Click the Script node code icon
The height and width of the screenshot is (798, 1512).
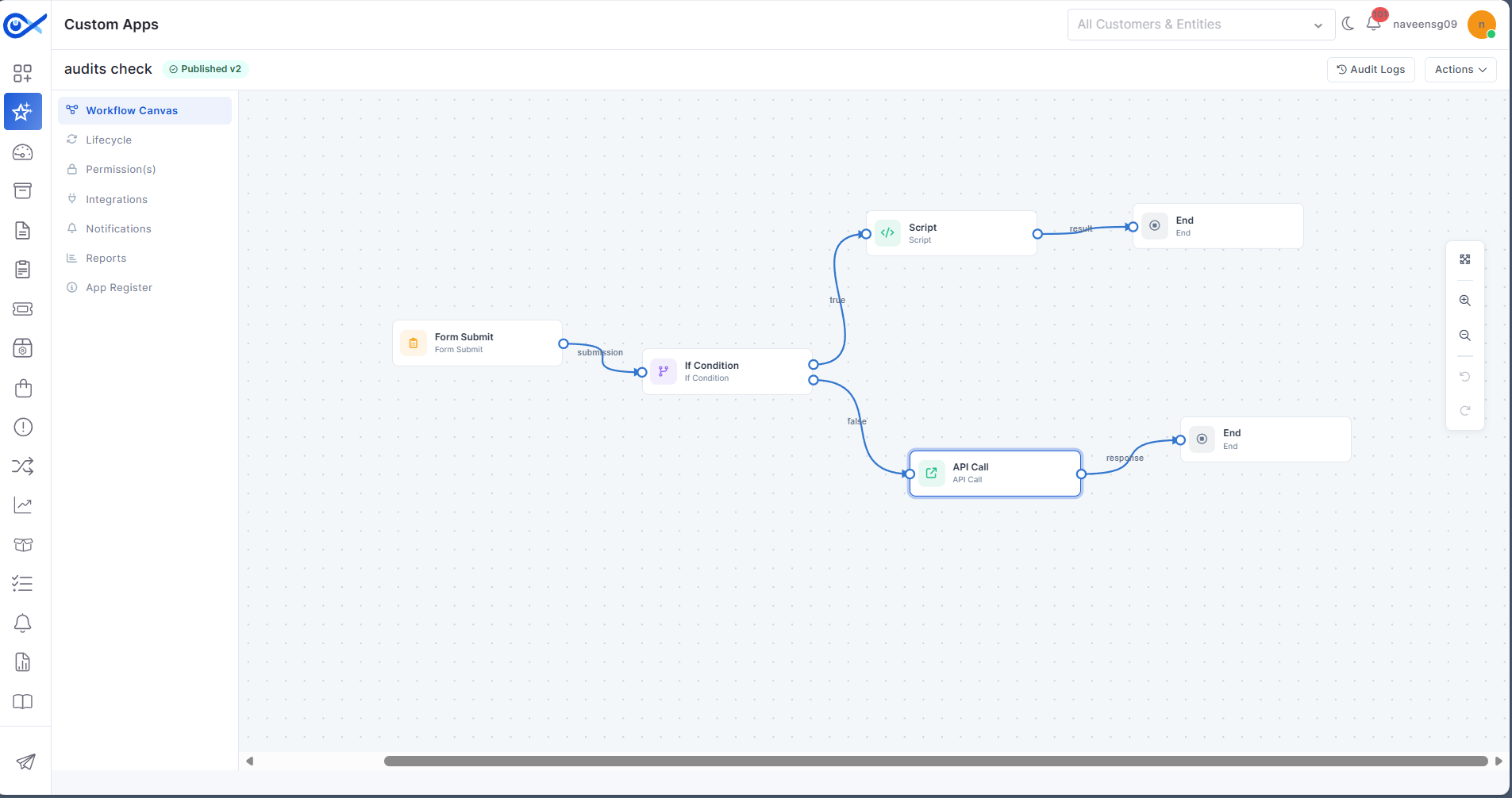(887, 233)
